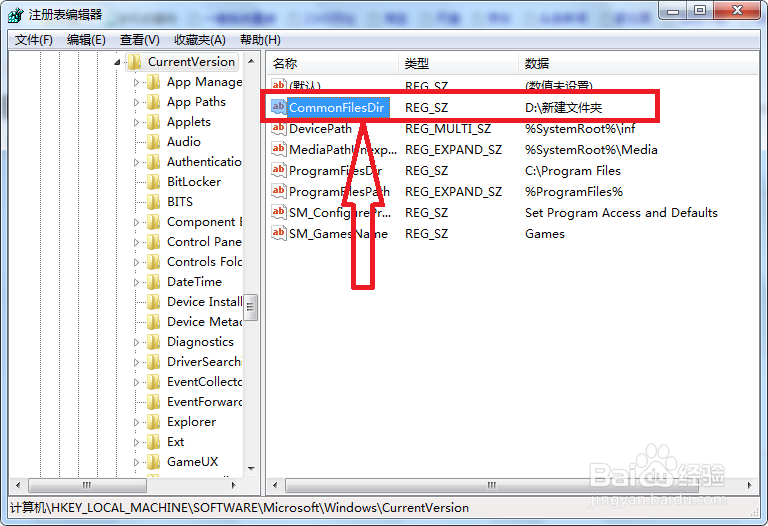
Task: Maximize the Registry Editor window
Action: click(700, 10)
